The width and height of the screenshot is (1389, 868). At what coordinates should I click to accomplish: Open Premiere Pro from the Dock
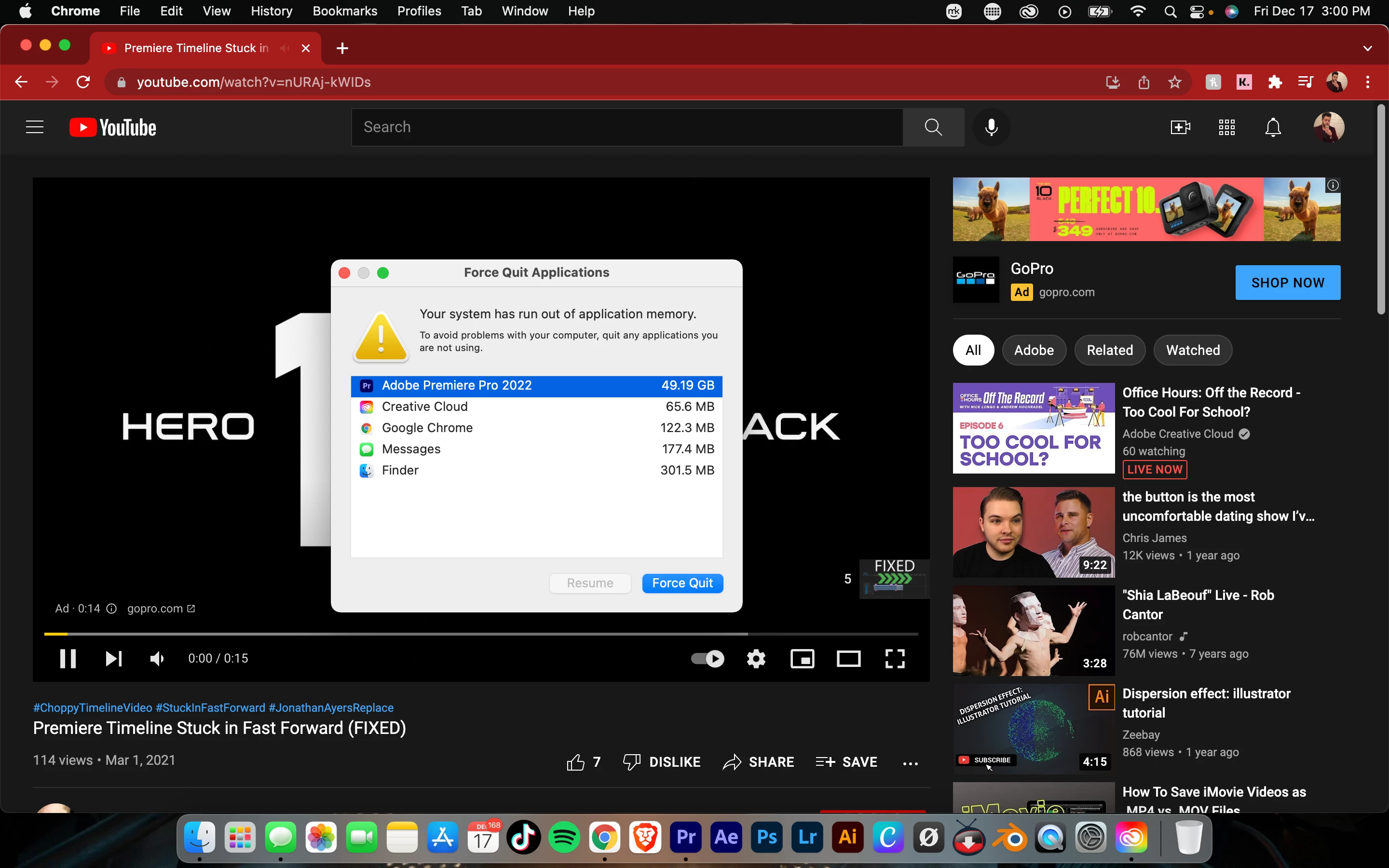(x=686, y=838)
